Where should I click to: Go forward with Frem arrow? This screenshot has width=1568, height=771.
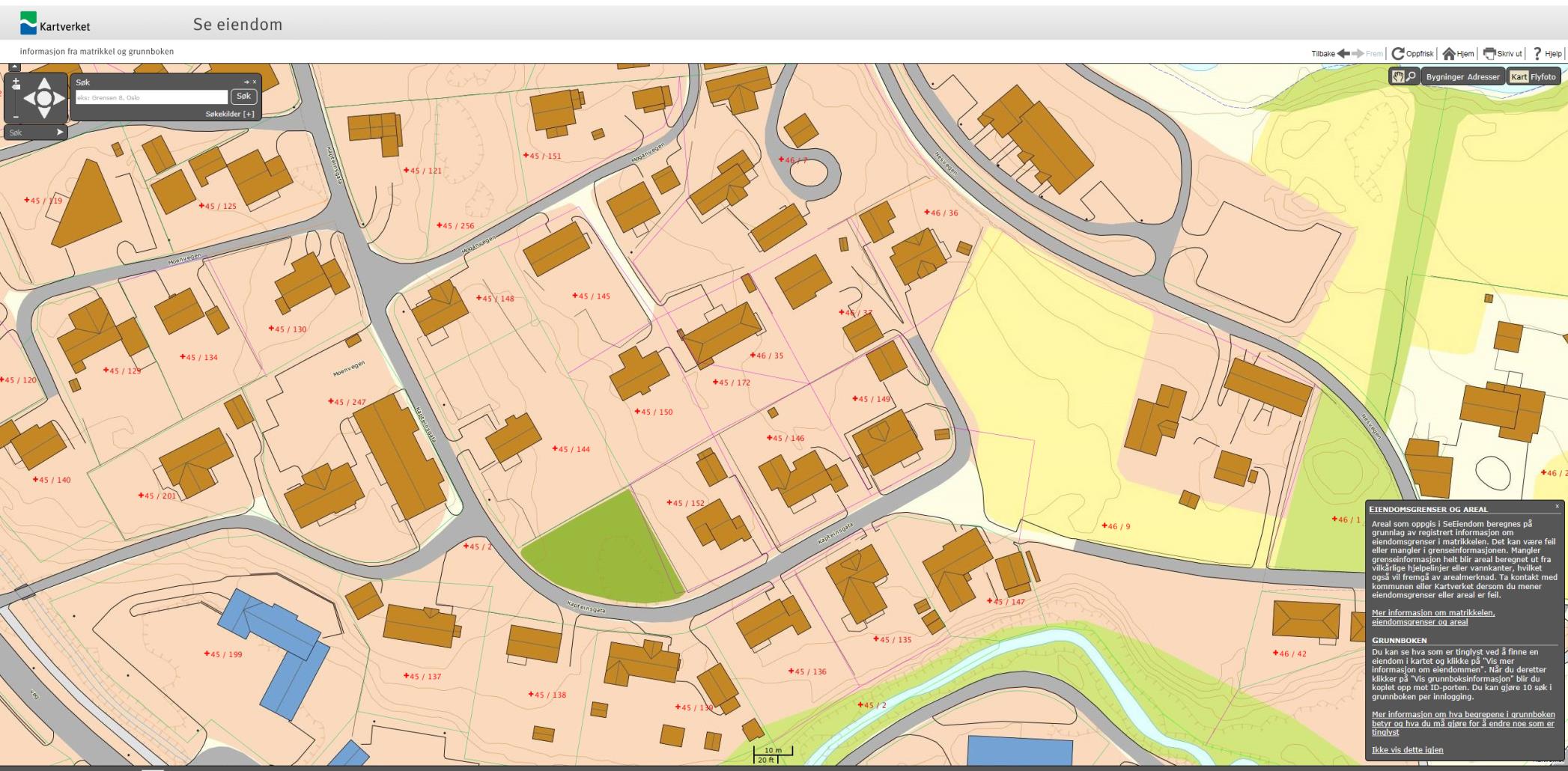[x=1358, y=54]
